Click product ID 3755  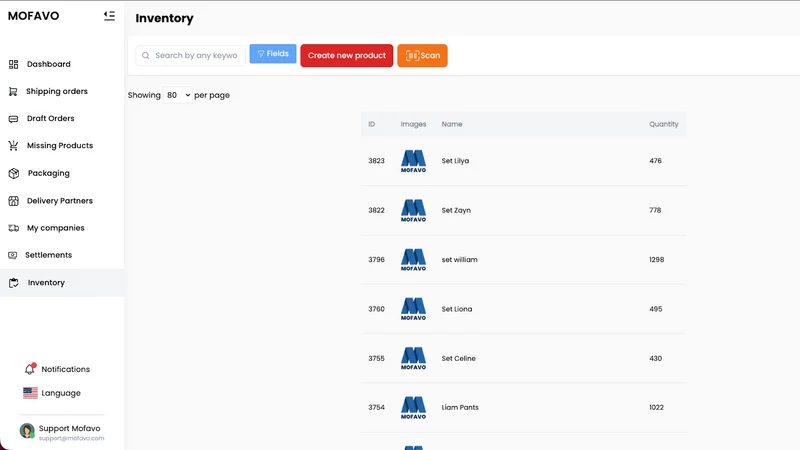377,359
